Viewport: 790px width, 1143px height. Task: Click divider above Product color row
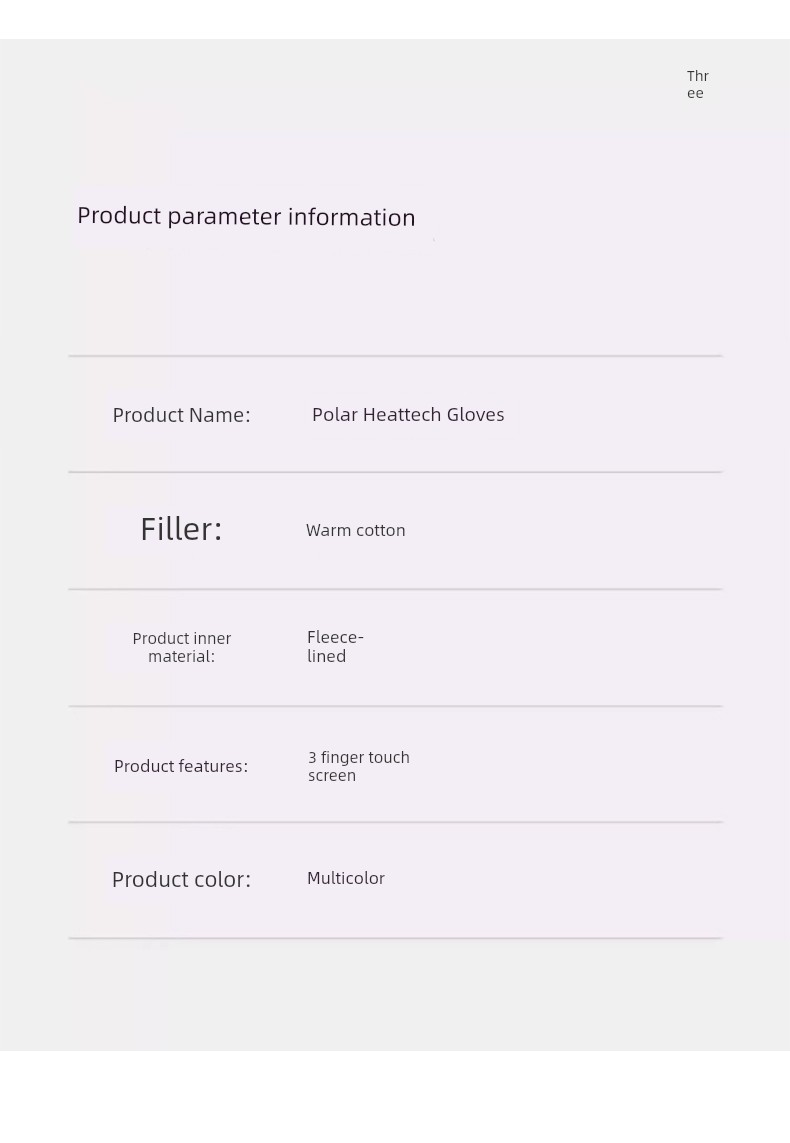pos(395,822)
